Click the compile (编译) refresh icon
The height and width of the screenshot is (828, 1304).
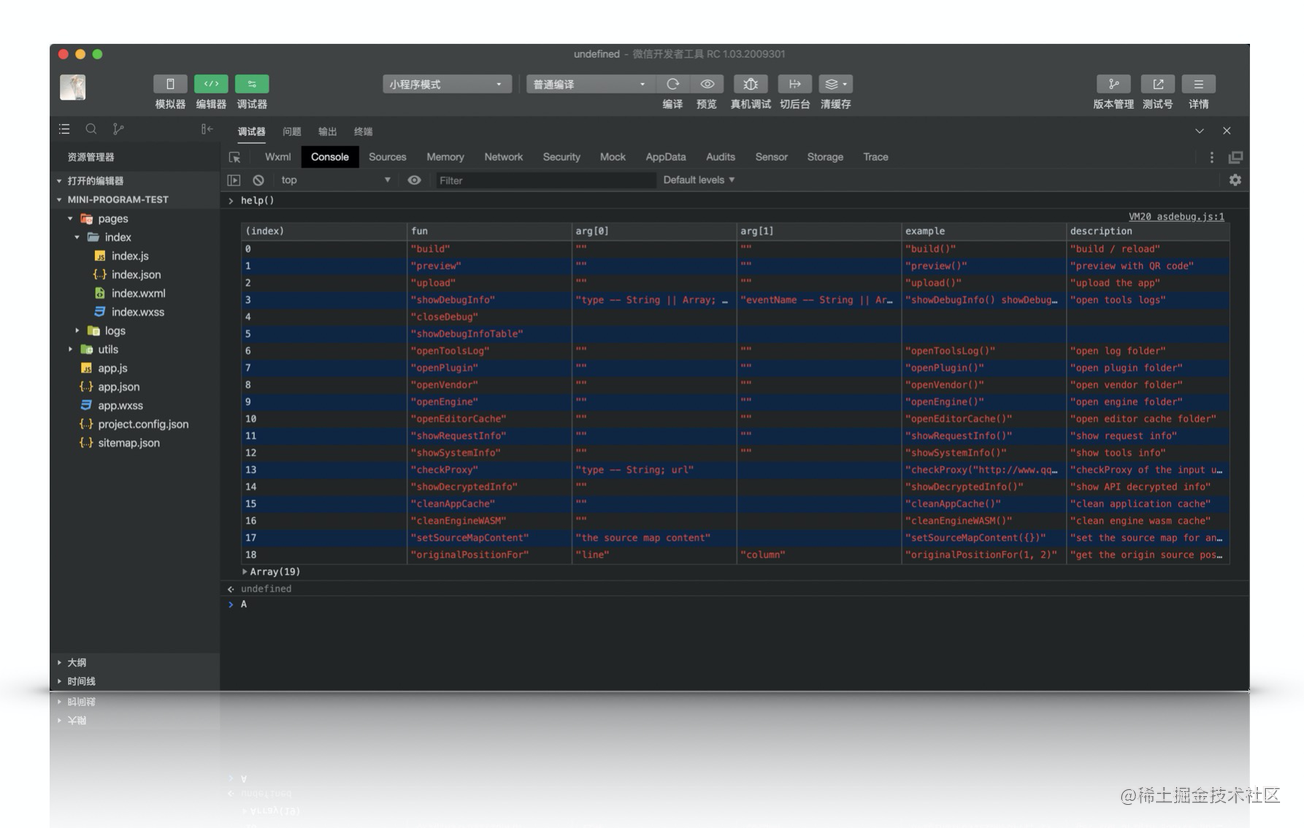pos(673,85)
